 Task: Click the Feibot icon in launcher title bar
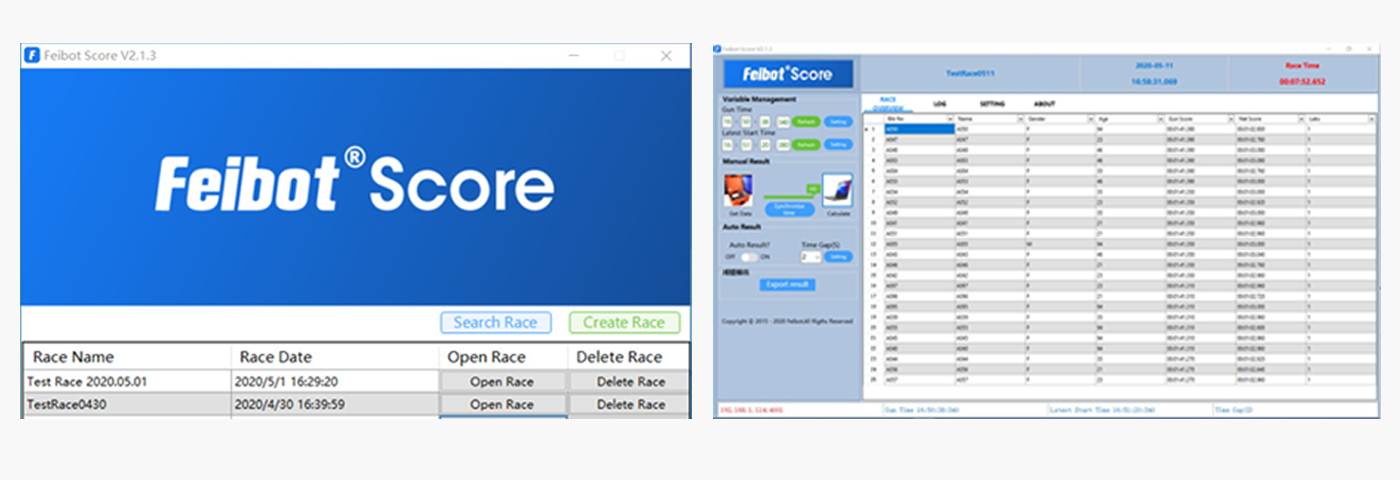32,55
